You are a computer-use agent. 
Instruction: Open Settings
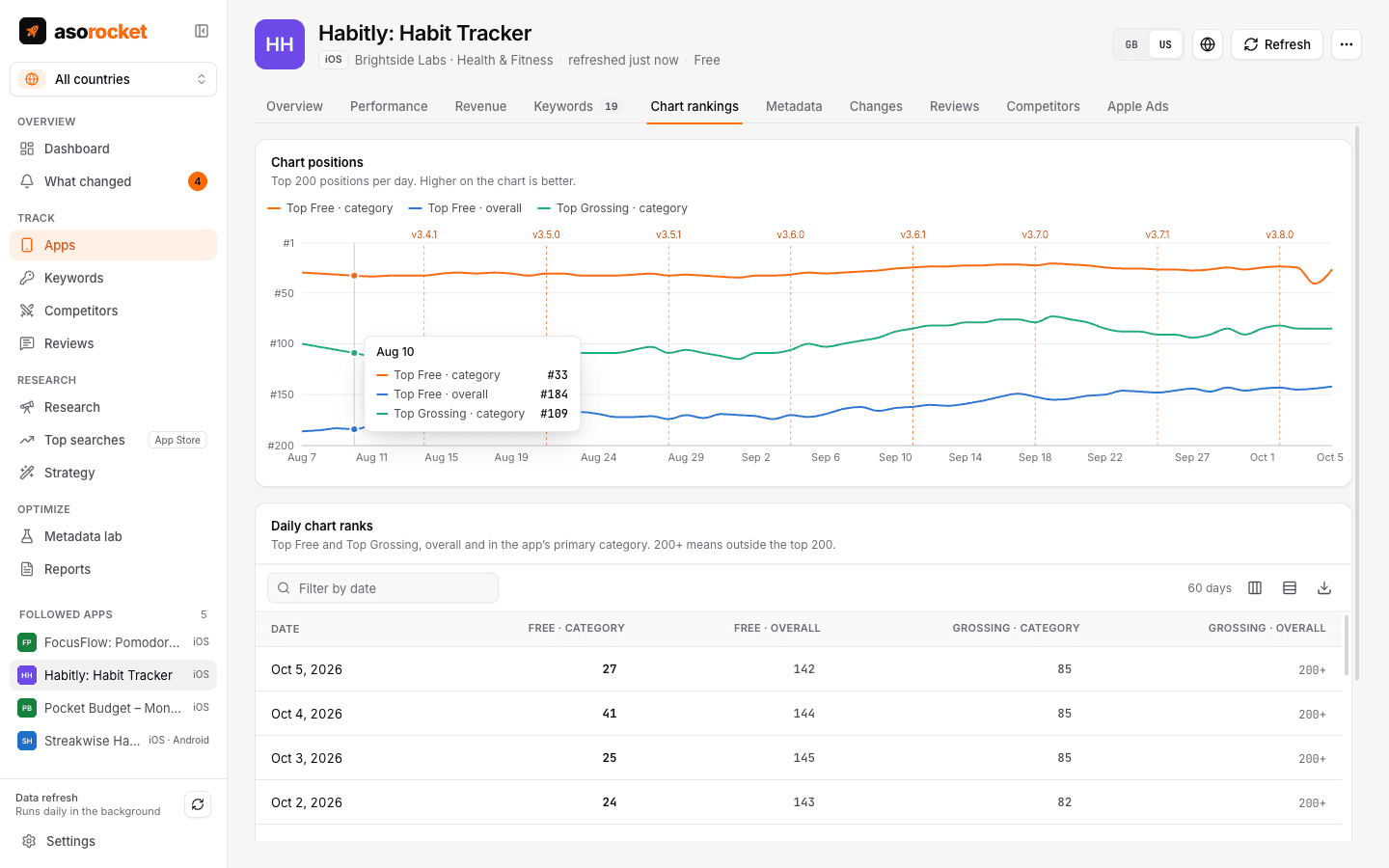coord(113,841)
